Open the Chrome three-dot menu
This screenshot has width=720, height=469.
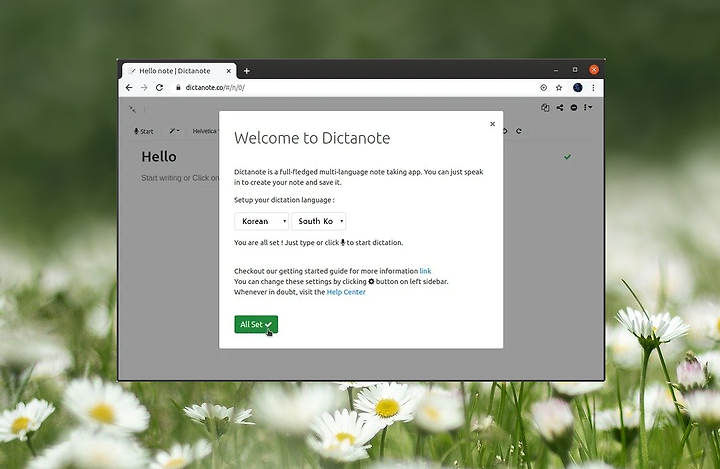593,87
